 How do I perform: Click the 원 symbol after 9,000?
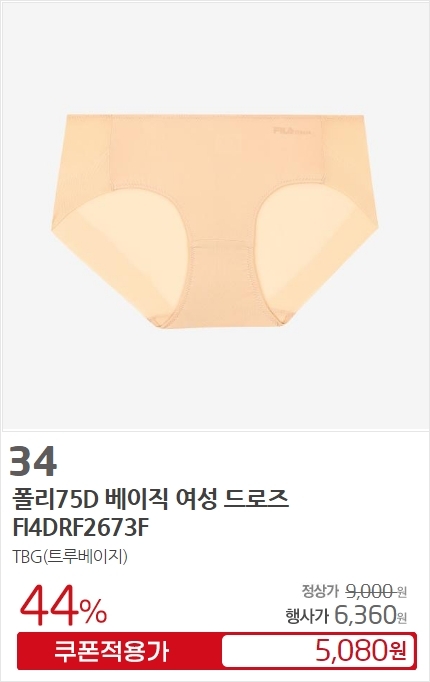tap(401, 592)
